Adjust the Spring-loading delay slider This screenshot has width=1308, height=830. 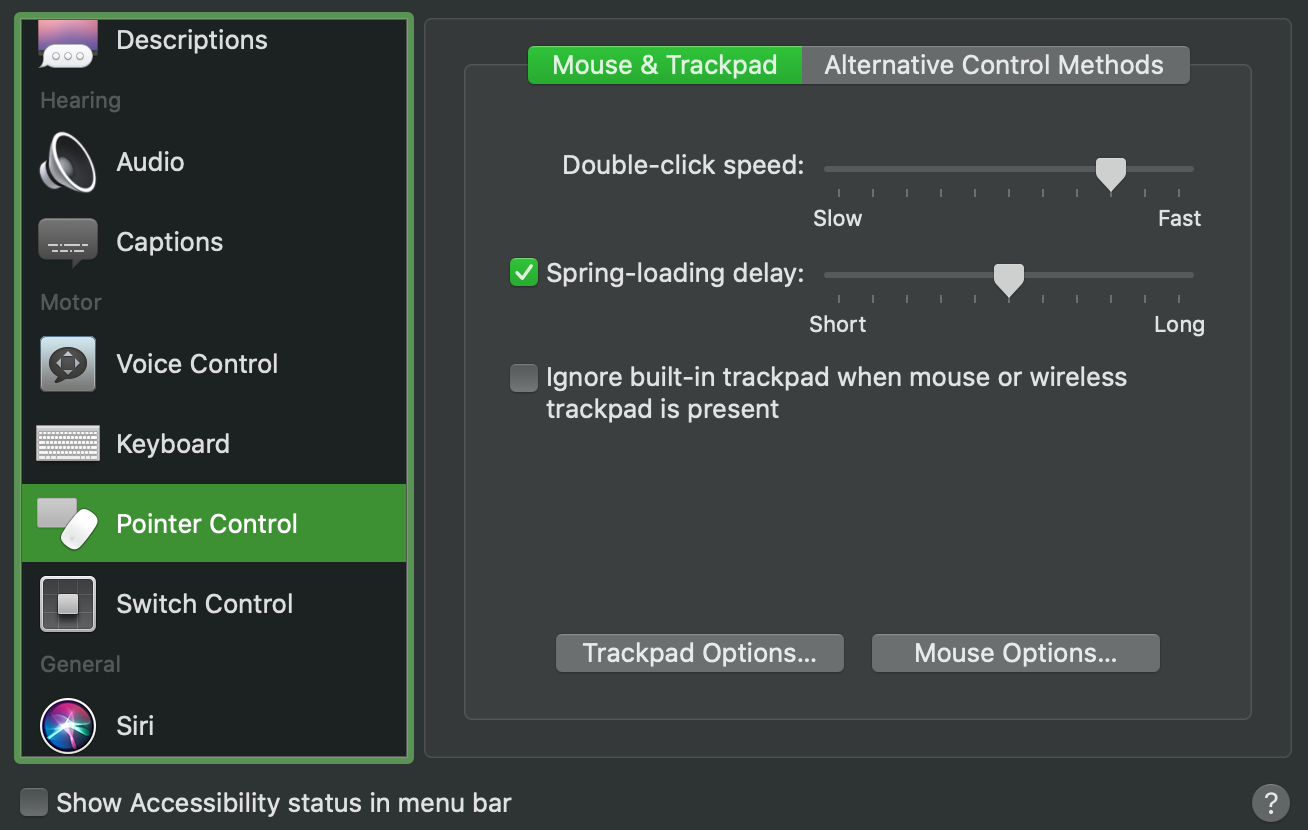coord(1008,278)
